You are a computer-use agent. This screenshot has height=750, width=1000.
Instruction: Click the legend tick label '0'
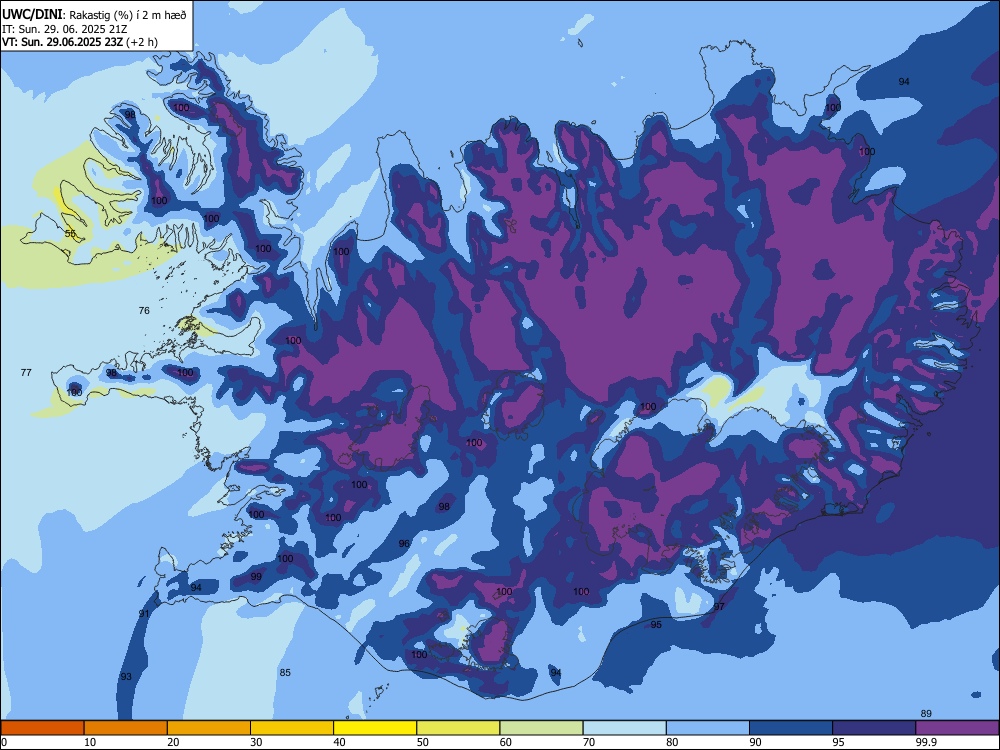tap(4, 742)
